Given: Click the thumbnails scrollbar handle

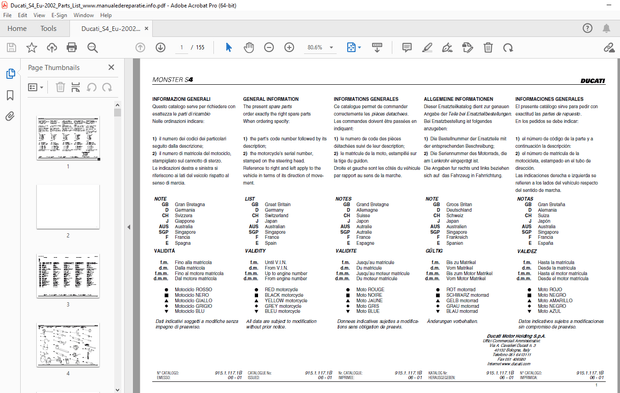Looking at the screenshot, I should [117, 112].
